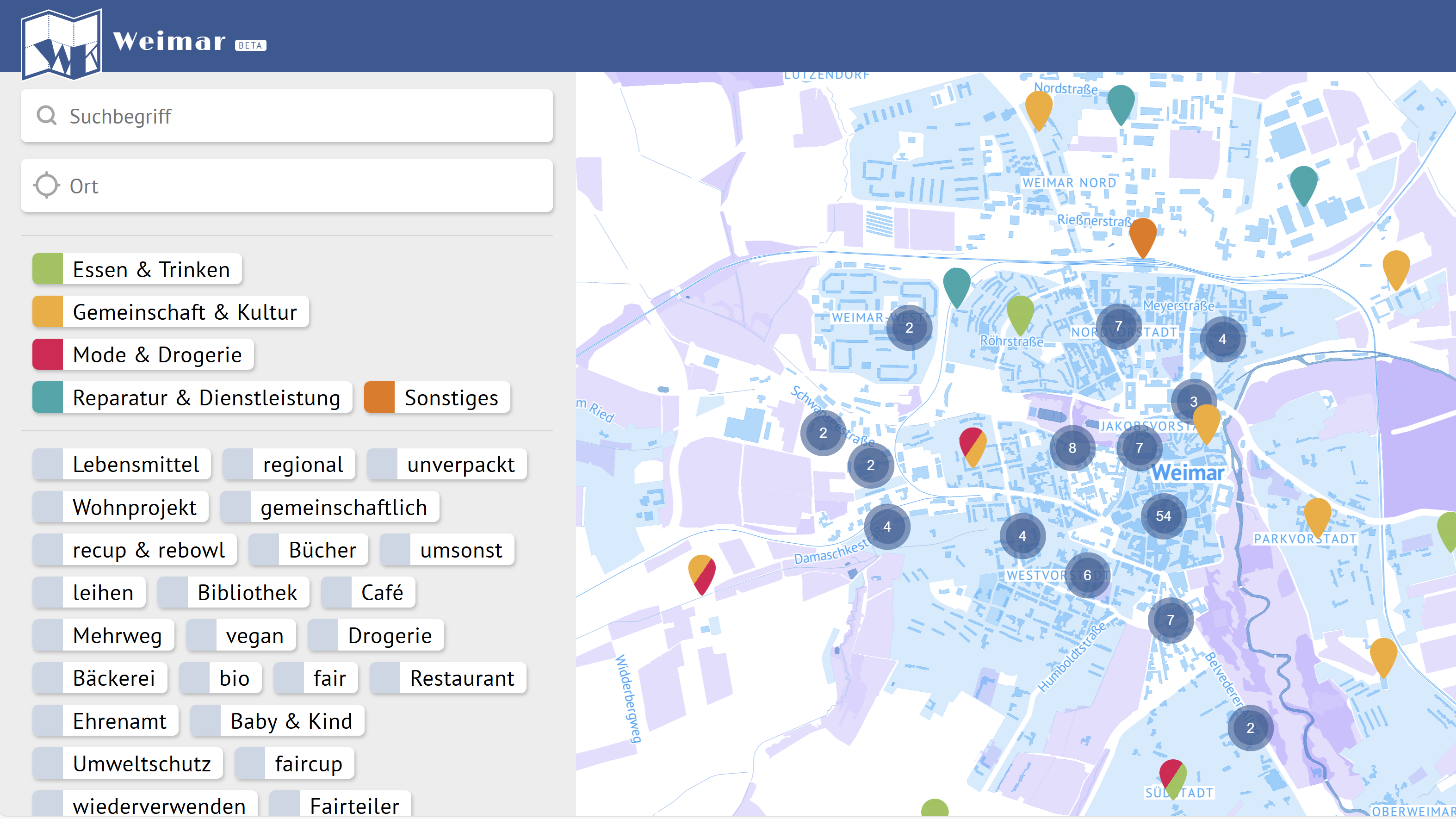1456x819 pixels.
Task: Click the orange Sonstiges color swatch
Action: pyautogui.click(x=379, y=397)
